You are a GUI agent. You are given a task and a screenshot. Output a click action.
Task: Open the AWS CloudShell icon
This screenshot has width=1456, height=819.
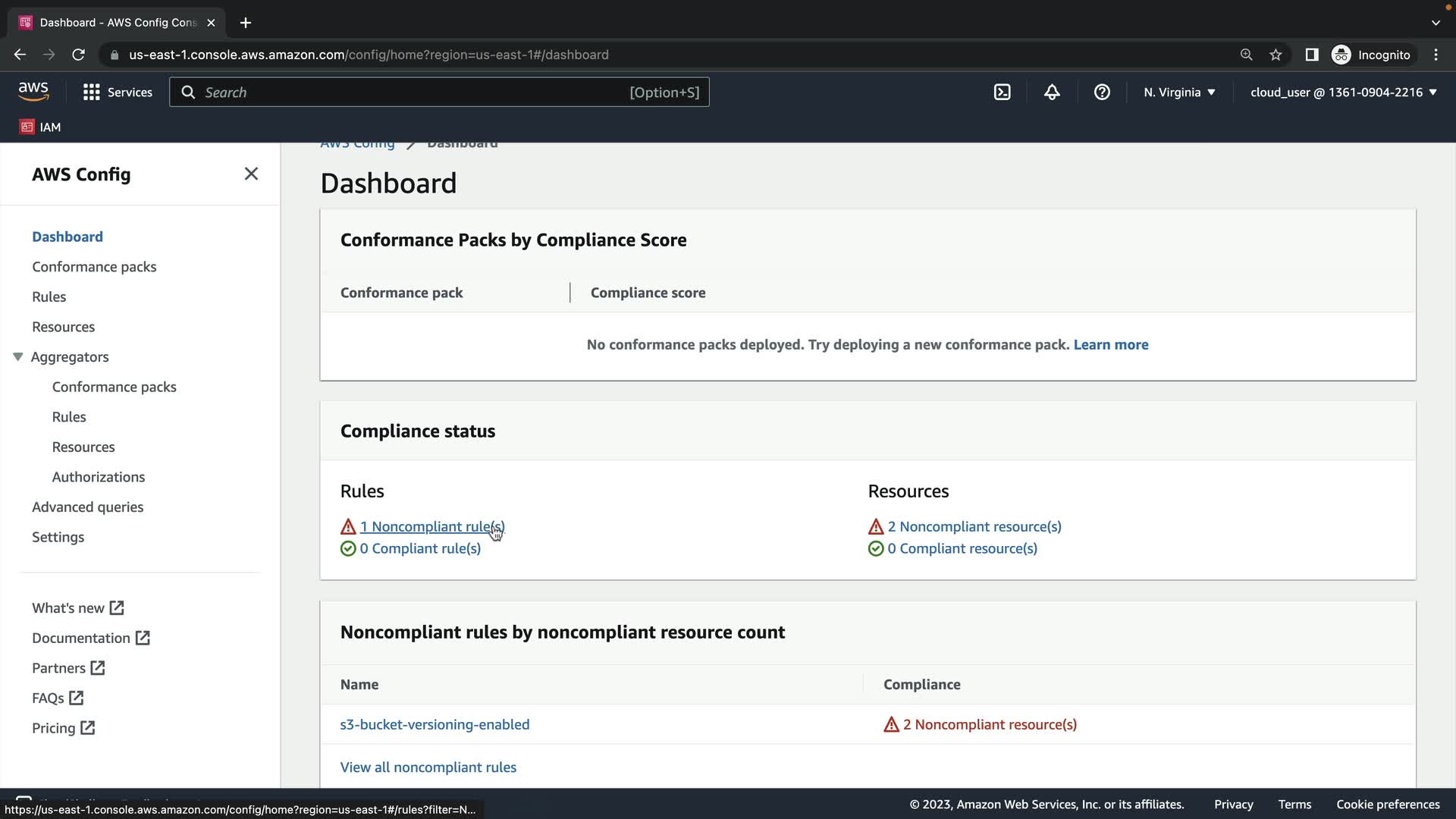pyautogui.click(x=1002, y=93)
